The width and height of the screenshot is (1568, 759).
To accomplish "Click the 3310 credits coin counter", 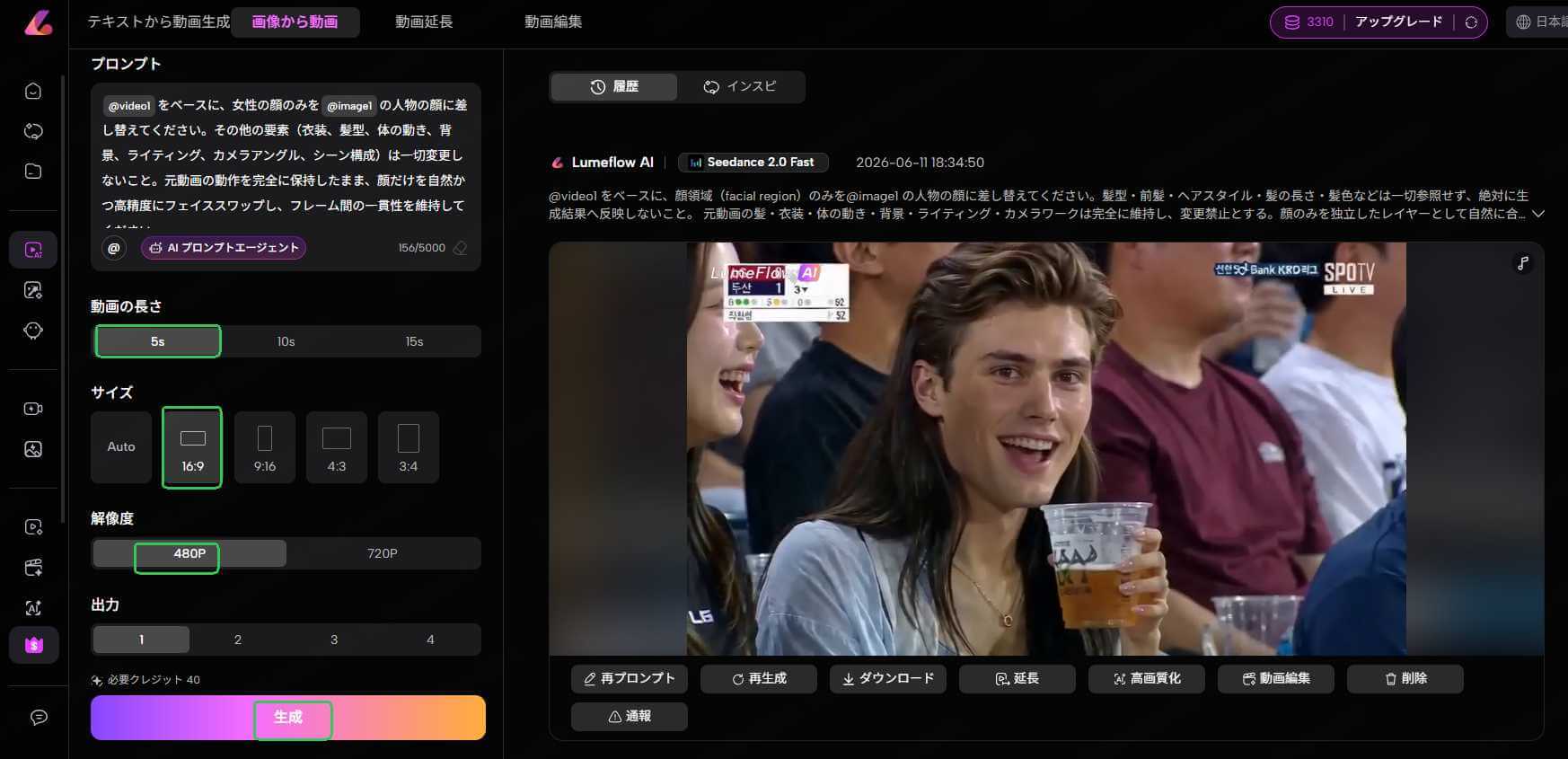I will [x=1308, y=22].
